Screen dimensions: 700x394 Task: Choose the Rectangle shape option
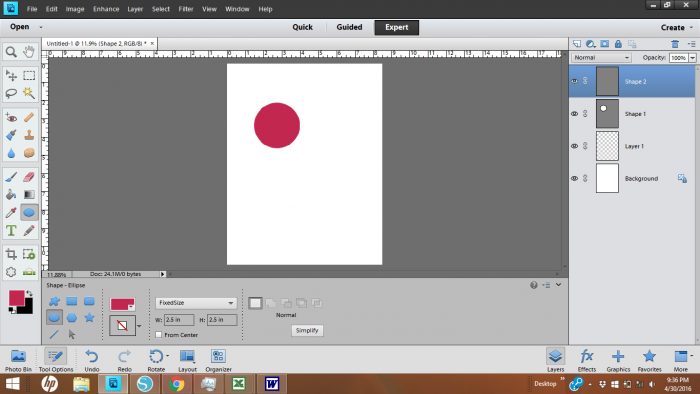(71, 301)
